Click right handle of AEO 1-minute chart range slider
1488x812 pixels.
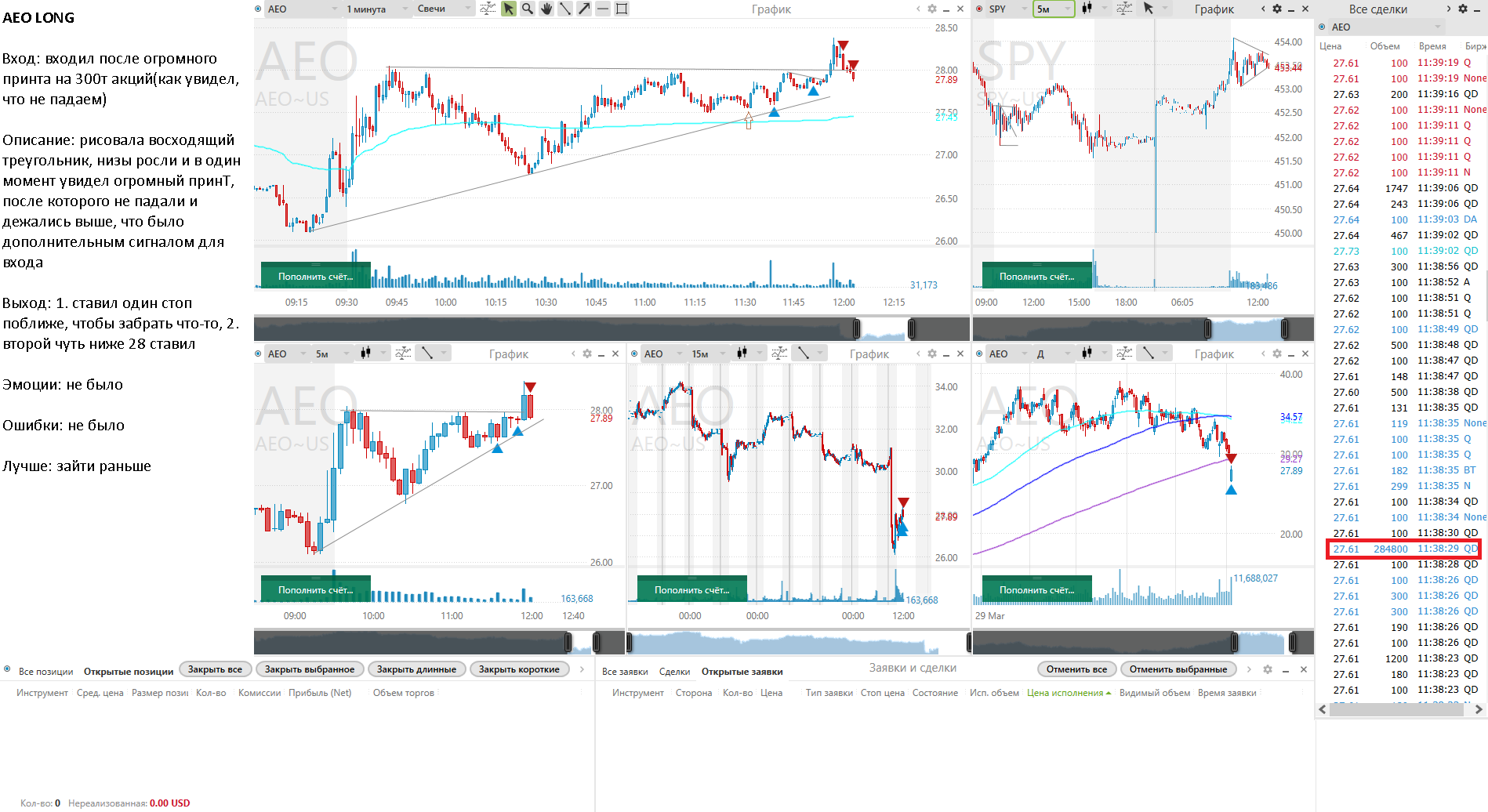[912, 328]
